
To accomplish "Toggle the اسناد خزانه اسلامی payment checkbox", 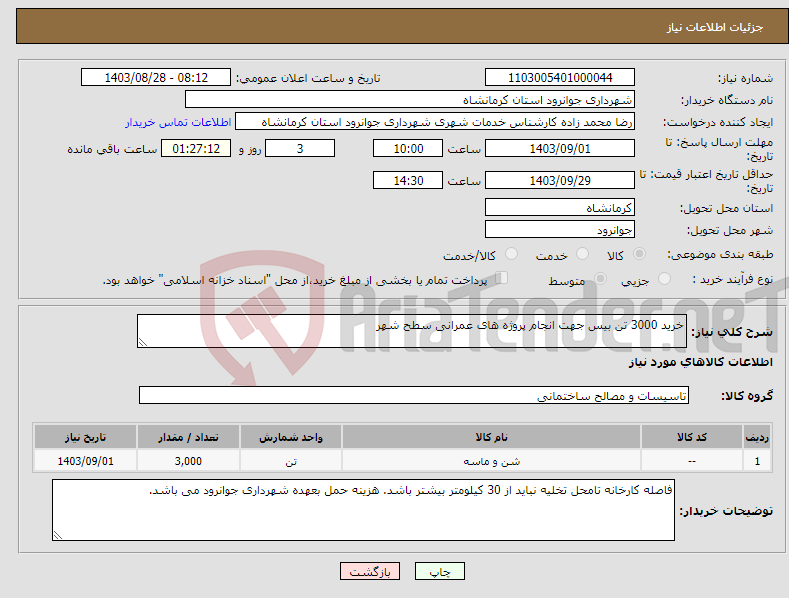I will 502,277.
